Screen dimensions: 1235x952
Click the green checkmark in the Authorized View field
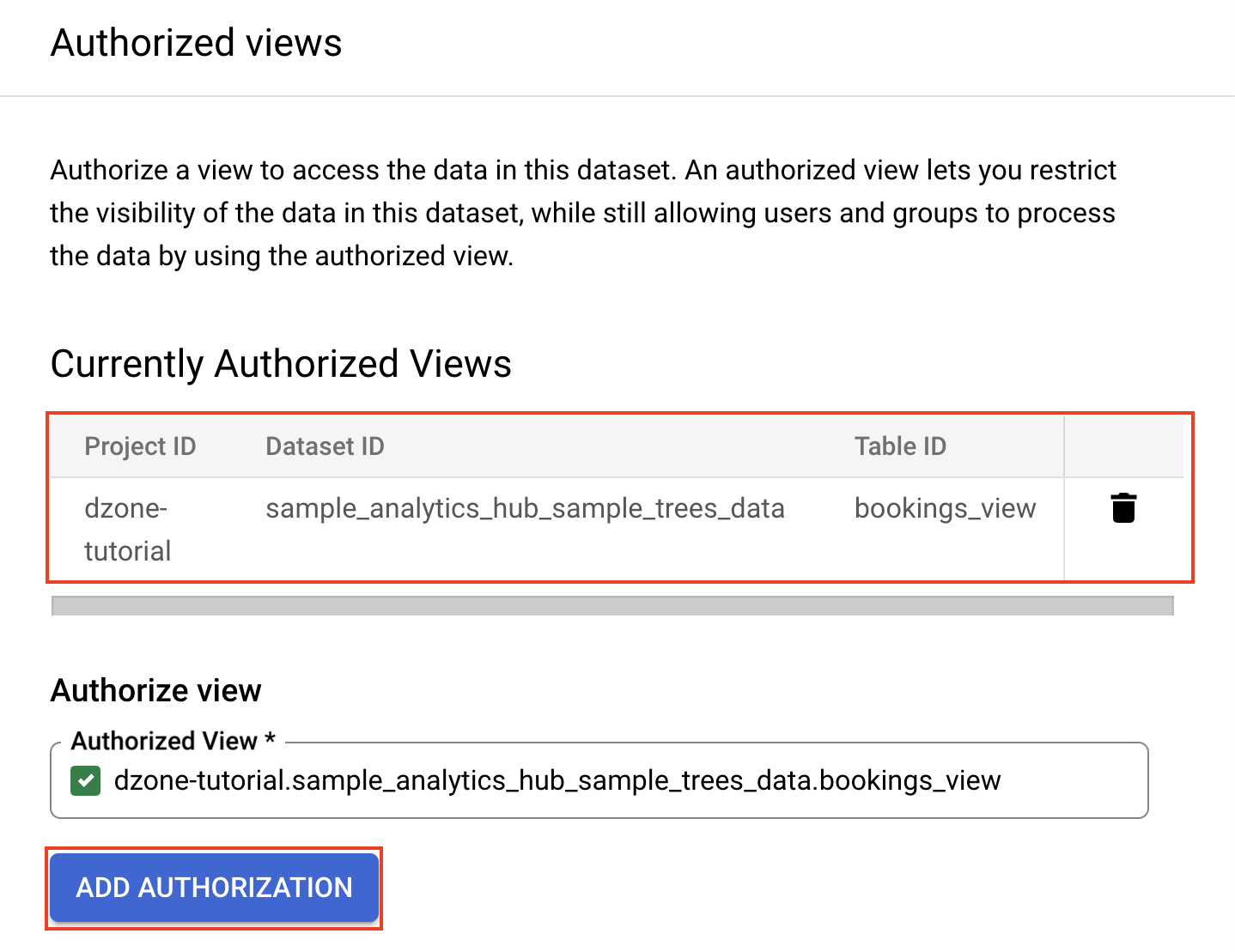pyautogui.click(x=85, y=780)
